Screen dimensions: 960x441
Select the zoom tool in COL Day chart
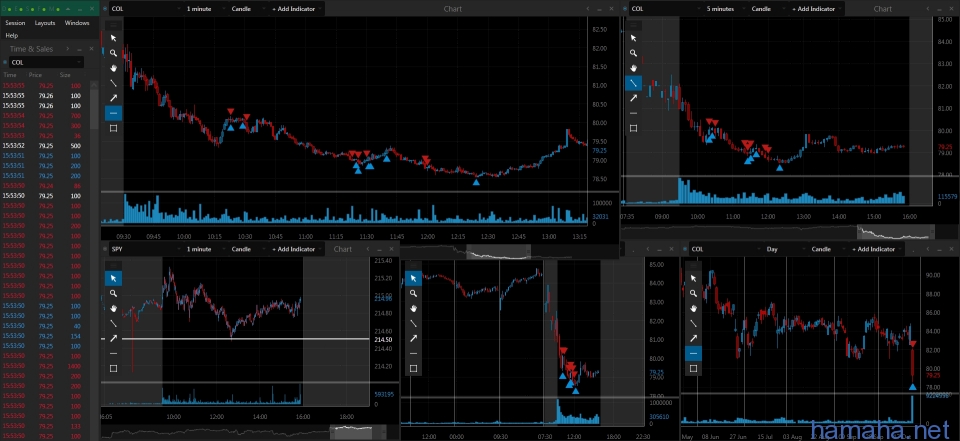tap(693, 293)
